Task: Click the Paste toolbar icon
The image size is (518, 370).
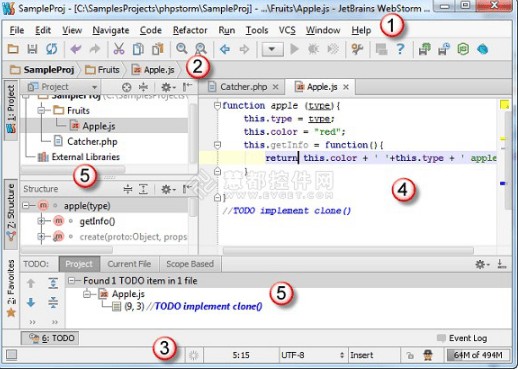Action: (x=158, y=49)
